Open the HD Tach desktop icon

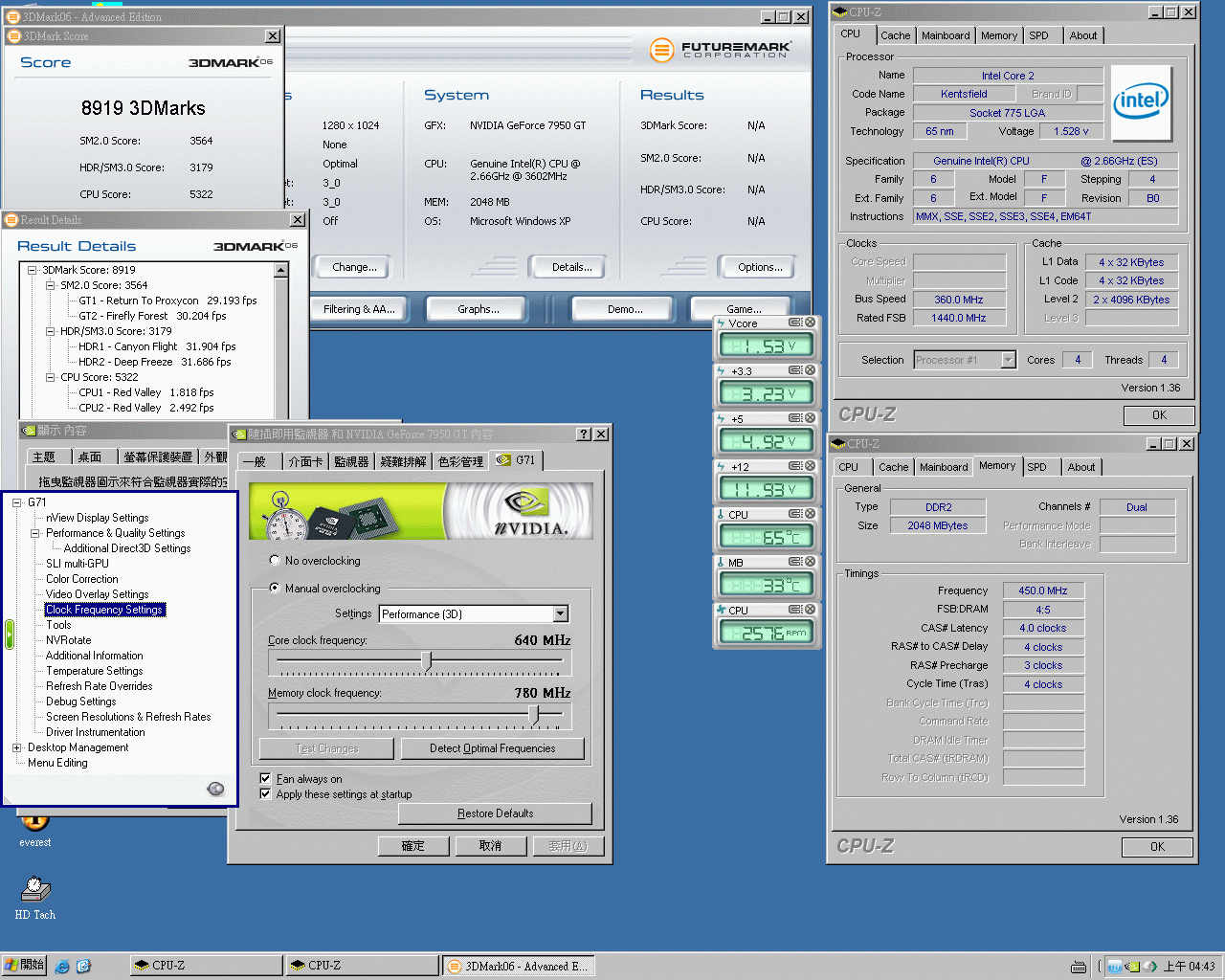[35, 899]
